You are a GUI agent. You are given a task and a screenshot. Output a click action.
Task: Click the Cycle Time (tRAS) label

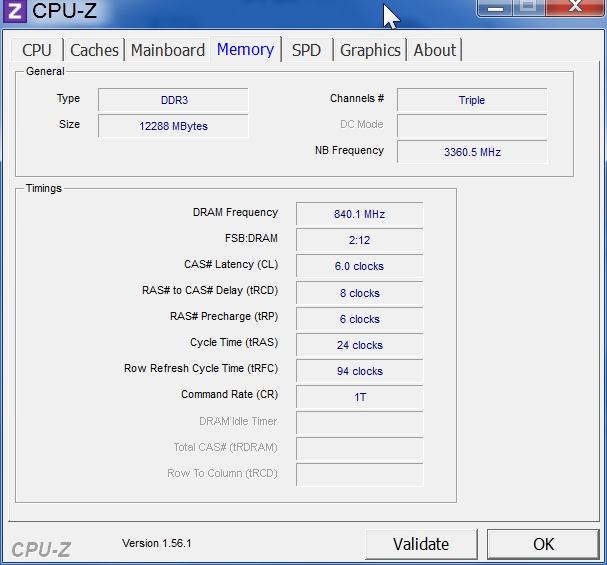point(234,342)
